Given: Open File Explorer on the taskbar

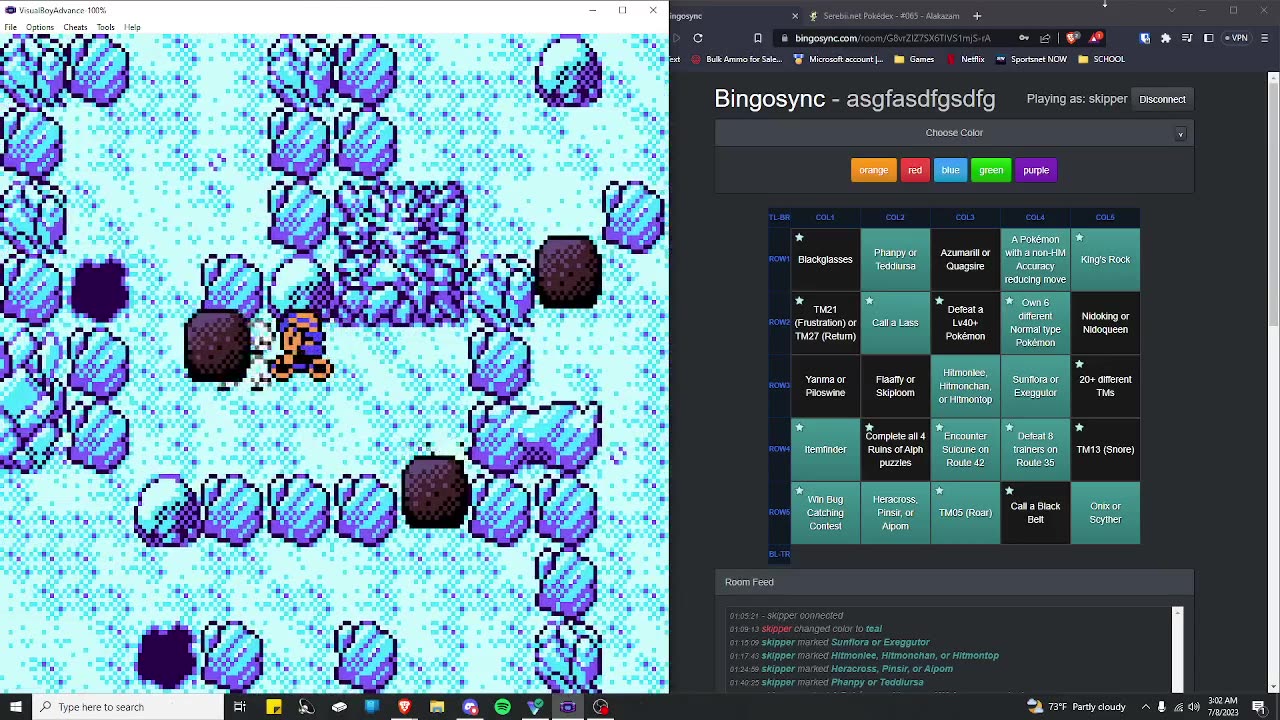Looking at the screenshot, I should (437, 707).
